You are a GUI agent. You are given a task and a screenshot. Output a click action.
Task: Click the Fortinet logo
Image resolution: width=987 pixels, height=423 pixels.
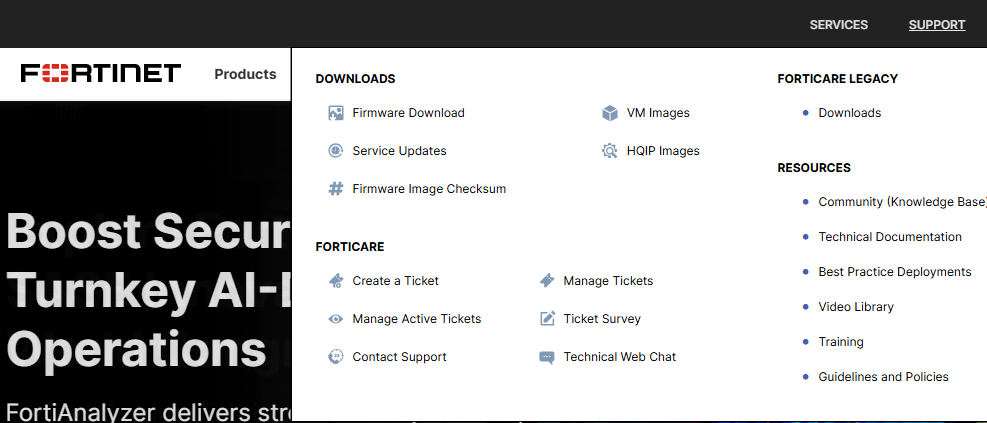pos(101,74)
